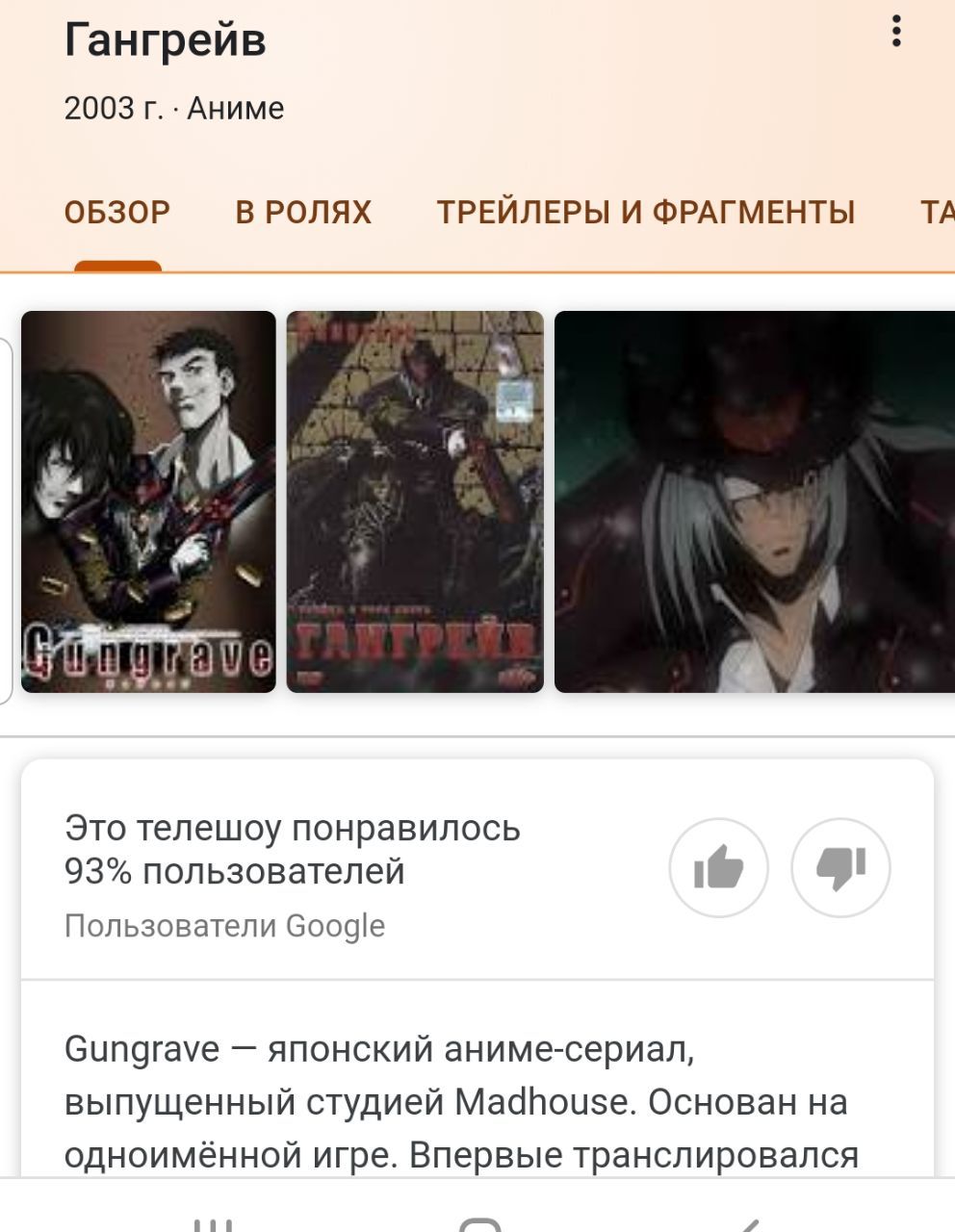The width and height of the screenshot is (955, 1232).
Task: Open the white-haired character image
Action: tap(755, 501)
